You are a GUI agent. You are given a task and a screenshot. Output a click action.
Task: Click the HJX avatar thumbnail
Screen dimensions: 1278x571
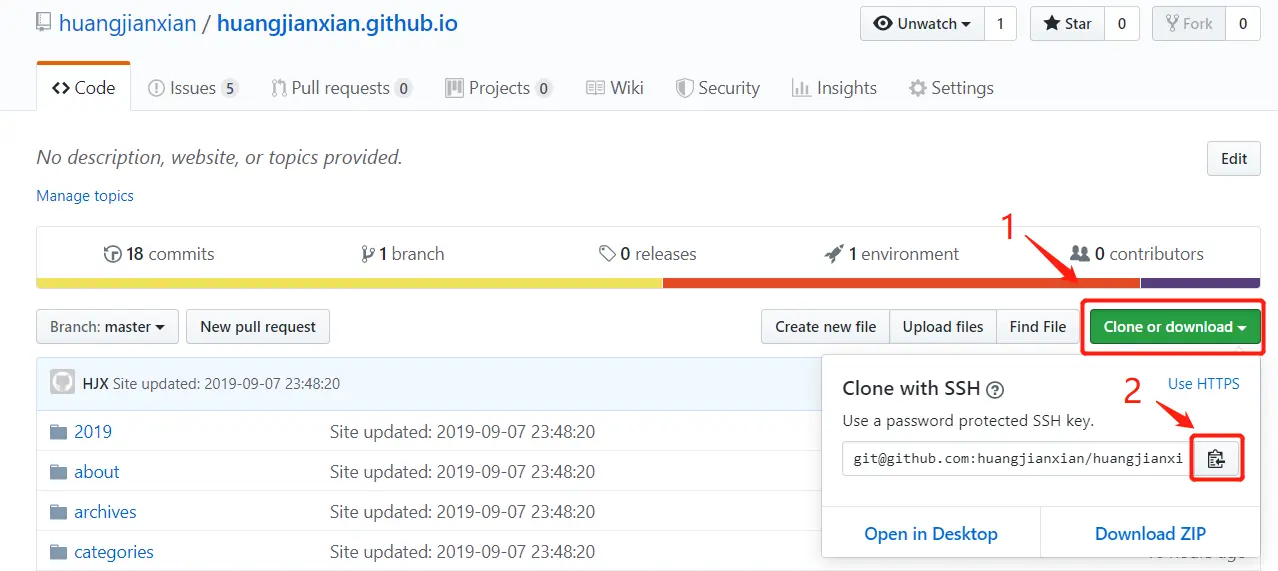point(63,383)
